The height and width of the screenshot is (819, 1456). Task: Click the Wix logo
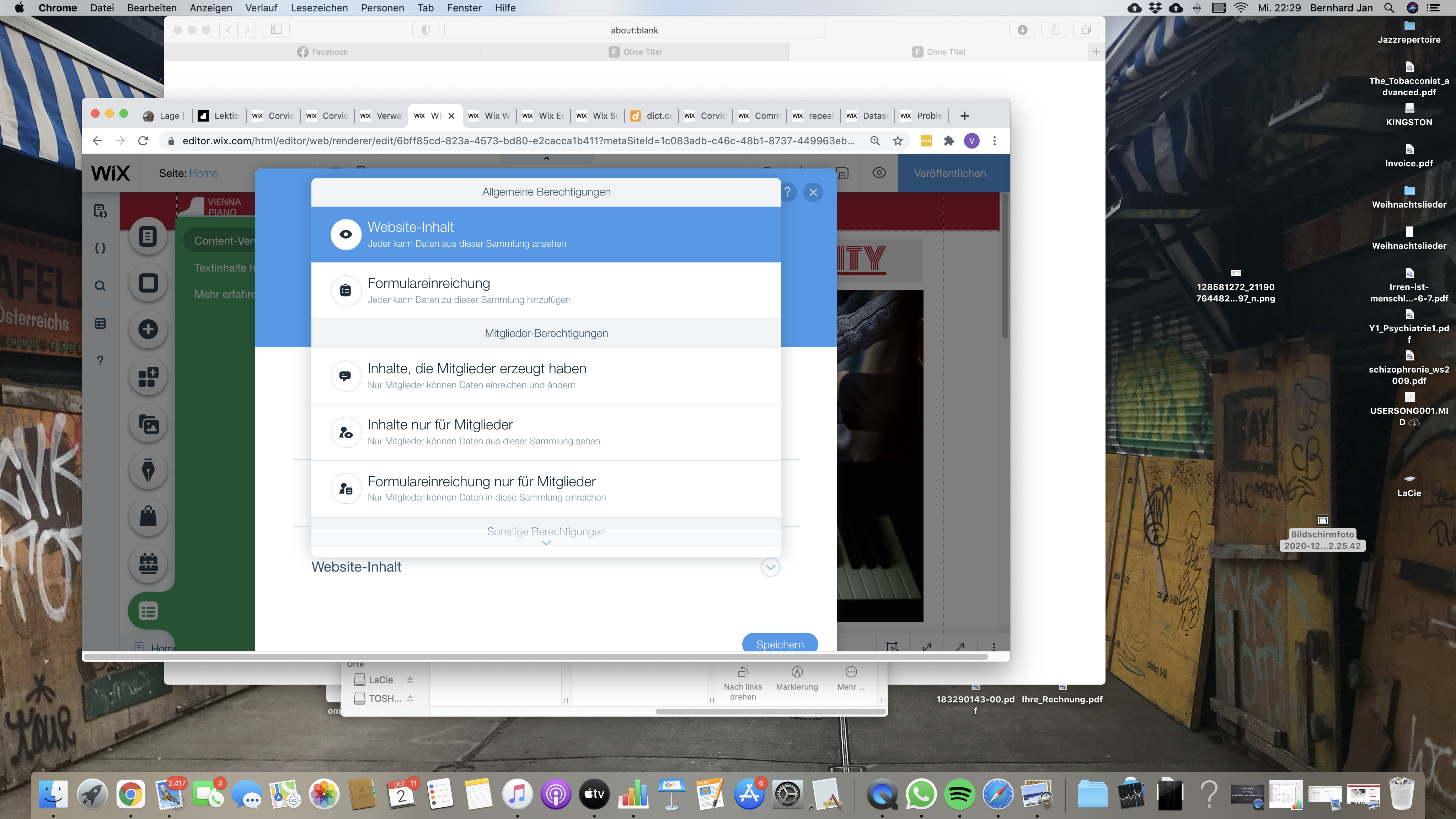pos(110,173)
